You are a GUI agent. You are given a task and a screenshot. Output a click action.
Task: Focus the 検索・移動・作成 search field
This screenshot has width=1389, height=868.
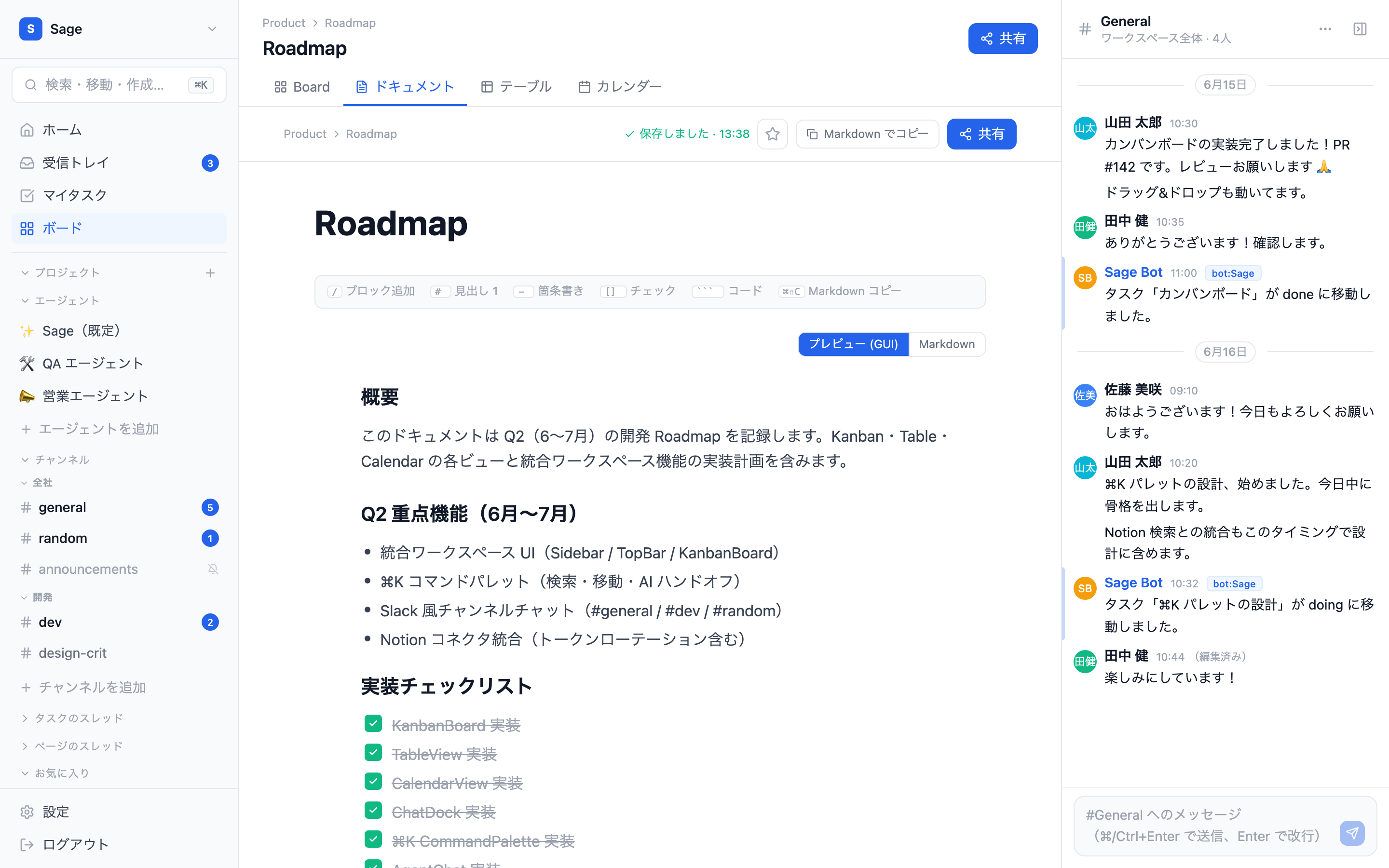[x=119, y=85]
